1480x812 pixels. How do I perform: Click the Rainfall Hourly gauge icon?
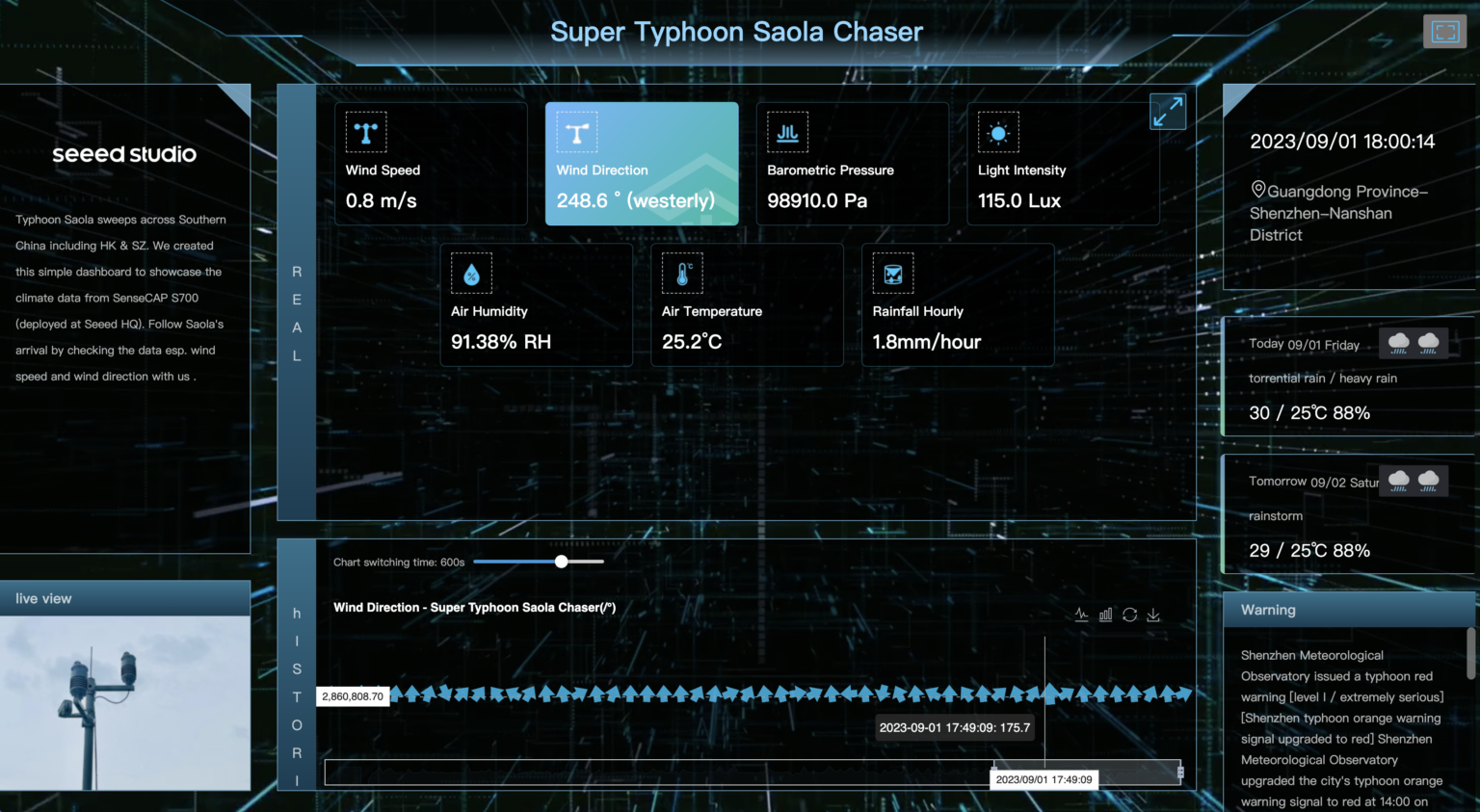point(892,274)
